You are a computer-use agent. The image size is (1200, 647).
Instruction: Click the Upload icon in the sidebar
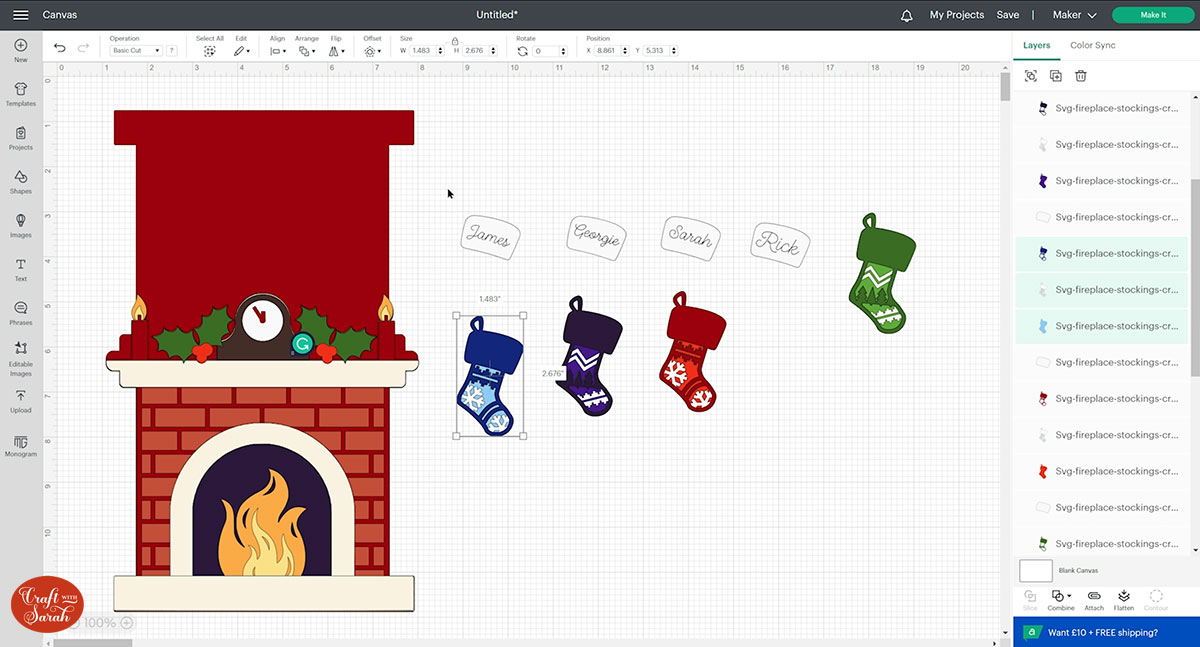click(20, 401)
